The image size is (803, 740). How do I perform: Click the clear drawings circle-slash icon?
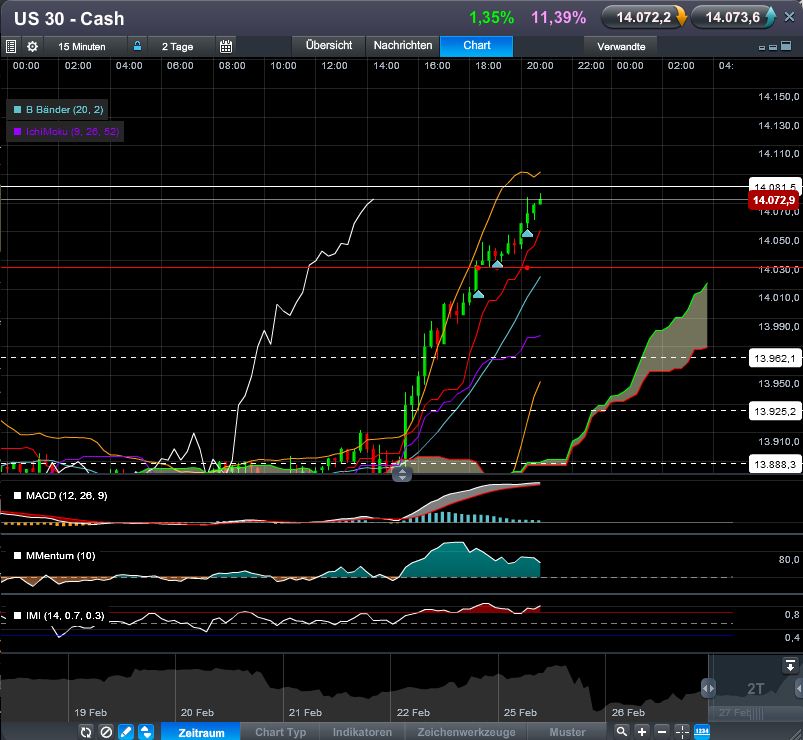click(x=106, y=732)
